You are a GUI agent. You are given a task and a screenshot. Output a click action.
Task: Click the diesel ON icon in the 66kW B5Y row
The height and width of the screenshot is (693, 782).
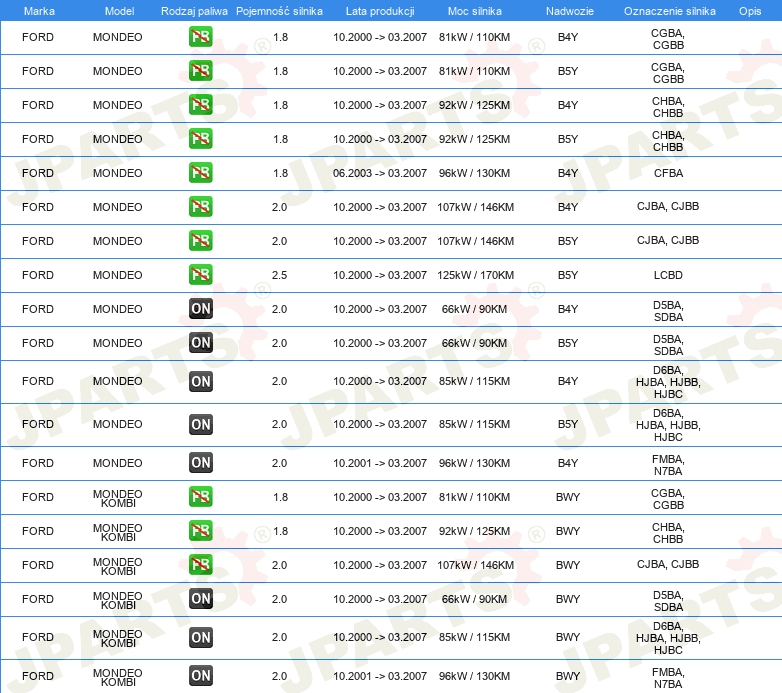click(200, 343)
